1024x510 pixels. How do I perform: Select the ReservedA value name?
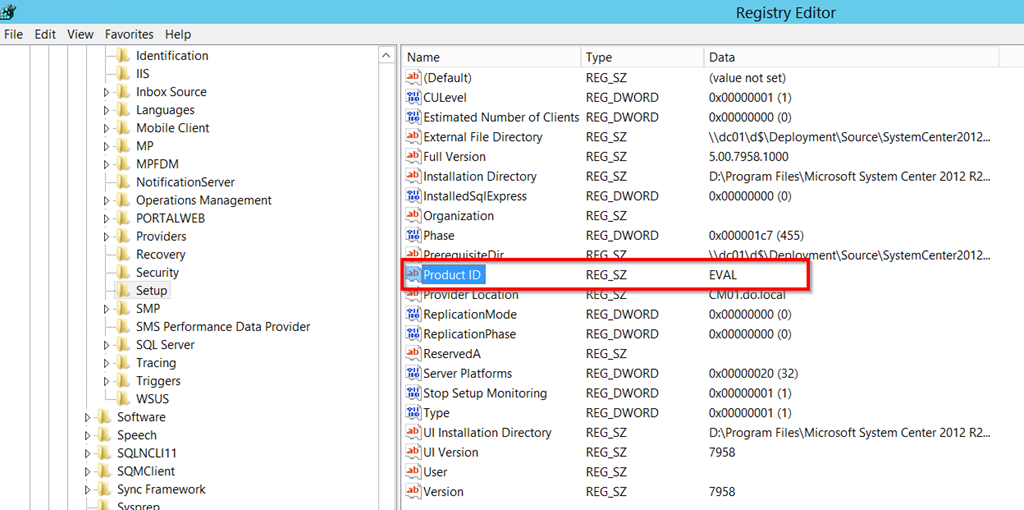[x=453, y=354]
